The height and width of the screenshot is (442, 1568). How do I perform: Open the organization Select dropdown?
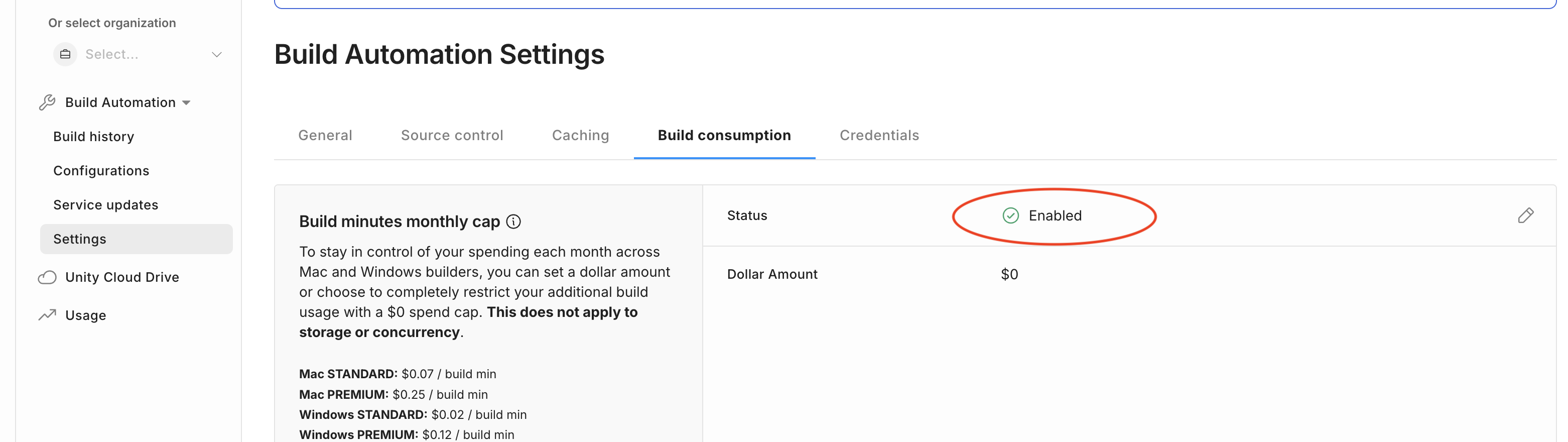pyautogui.click(x=140, y=54)
